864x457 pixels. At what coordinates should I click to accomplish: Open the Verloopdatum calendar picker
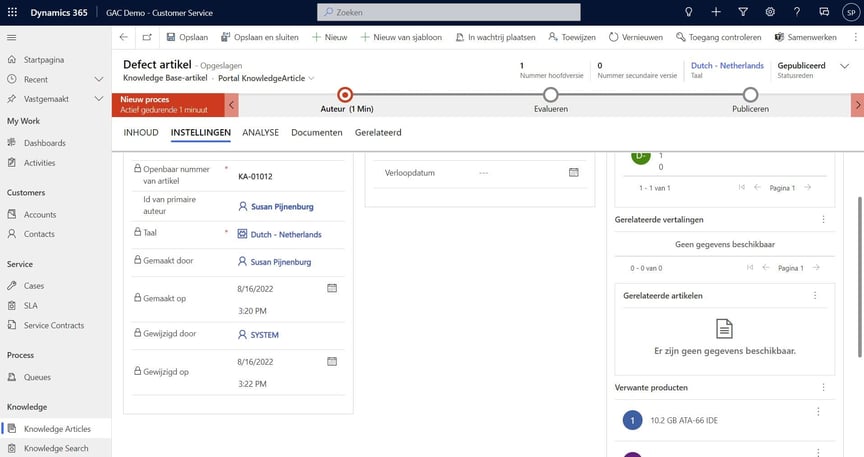tap(574, 173)
